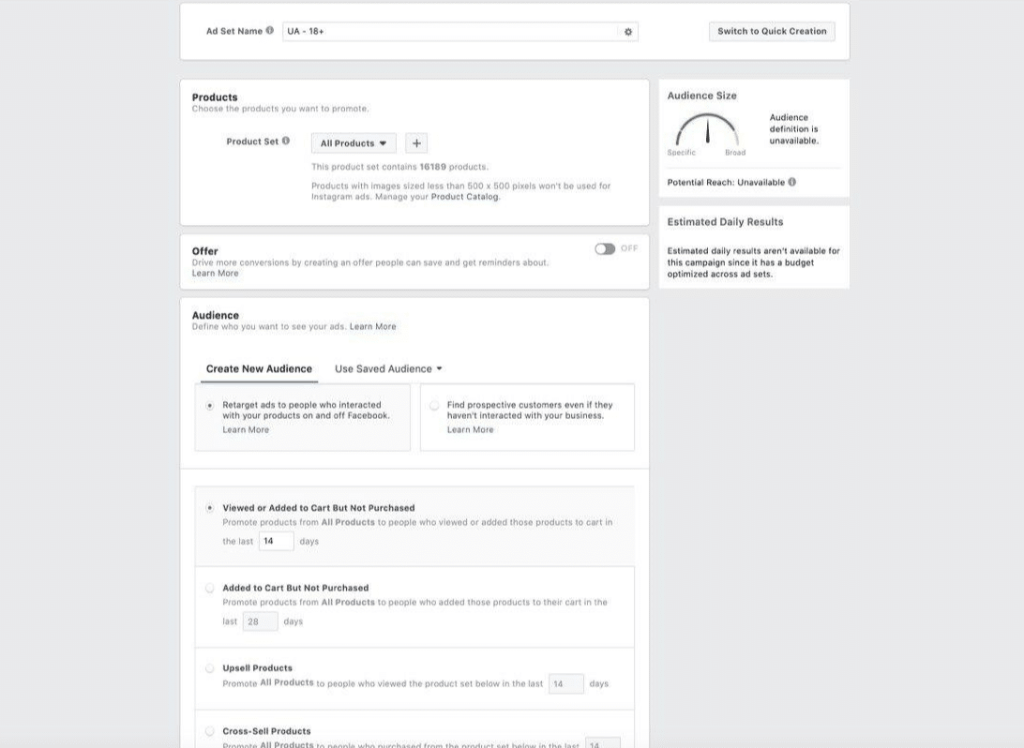
Task: Click the Product Set info tooltip icon
Action: tap(286, 142)
